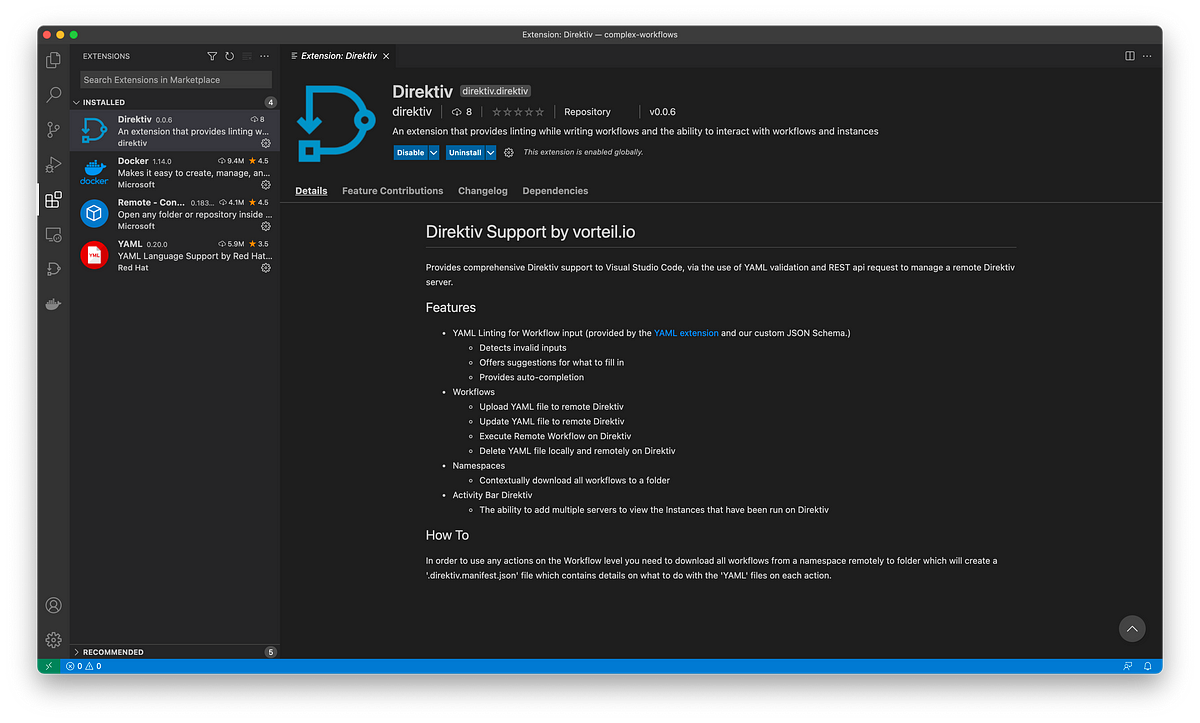The height and width of the screenshot is (723, 1200).
Task: Open the Run and Debug view
Action: [54, 165]
